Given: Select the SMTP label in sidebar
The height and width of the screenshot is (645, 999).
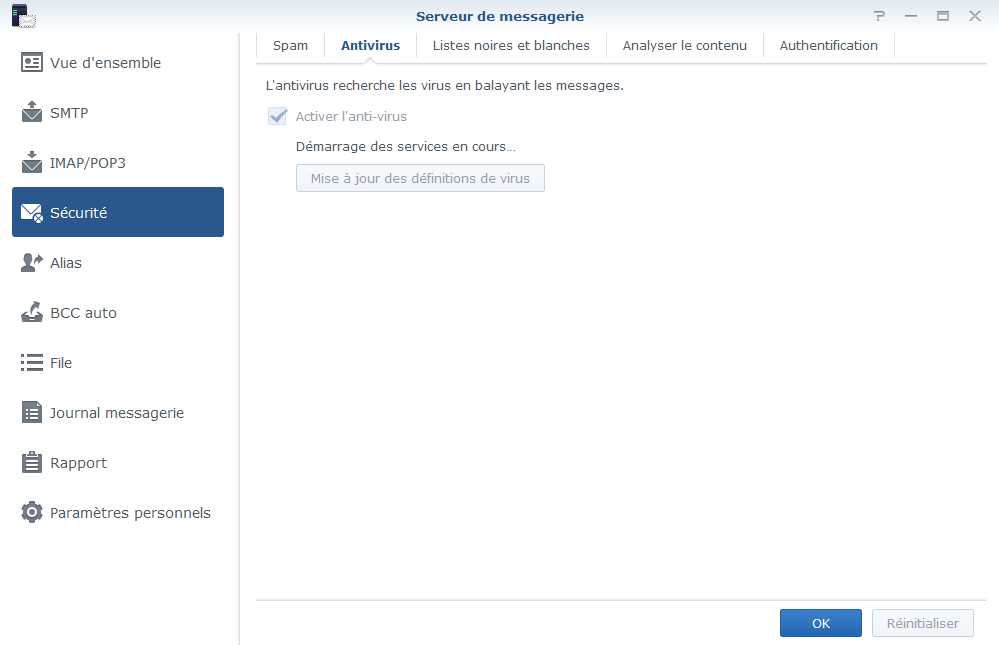Looking at the screenshot, I should 69,113.
